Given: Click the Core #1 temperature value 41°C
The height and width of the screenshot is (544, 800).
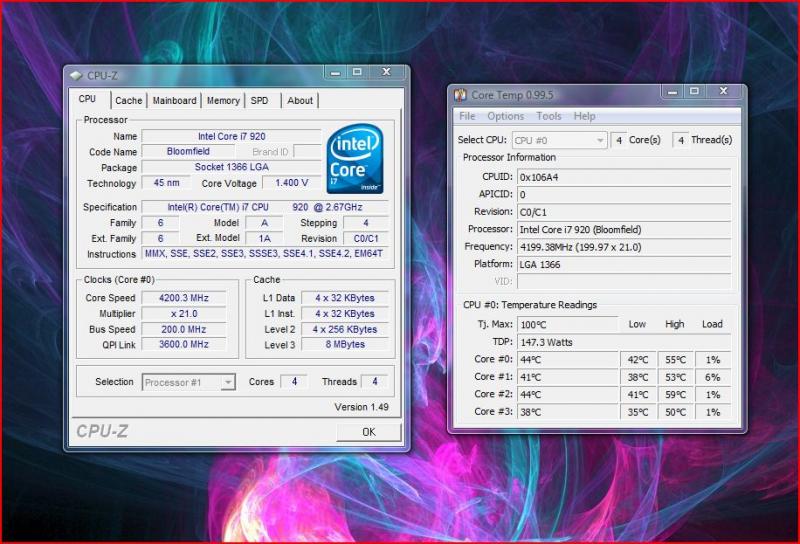Looking at the screenshot, I should tap(567, 377).
